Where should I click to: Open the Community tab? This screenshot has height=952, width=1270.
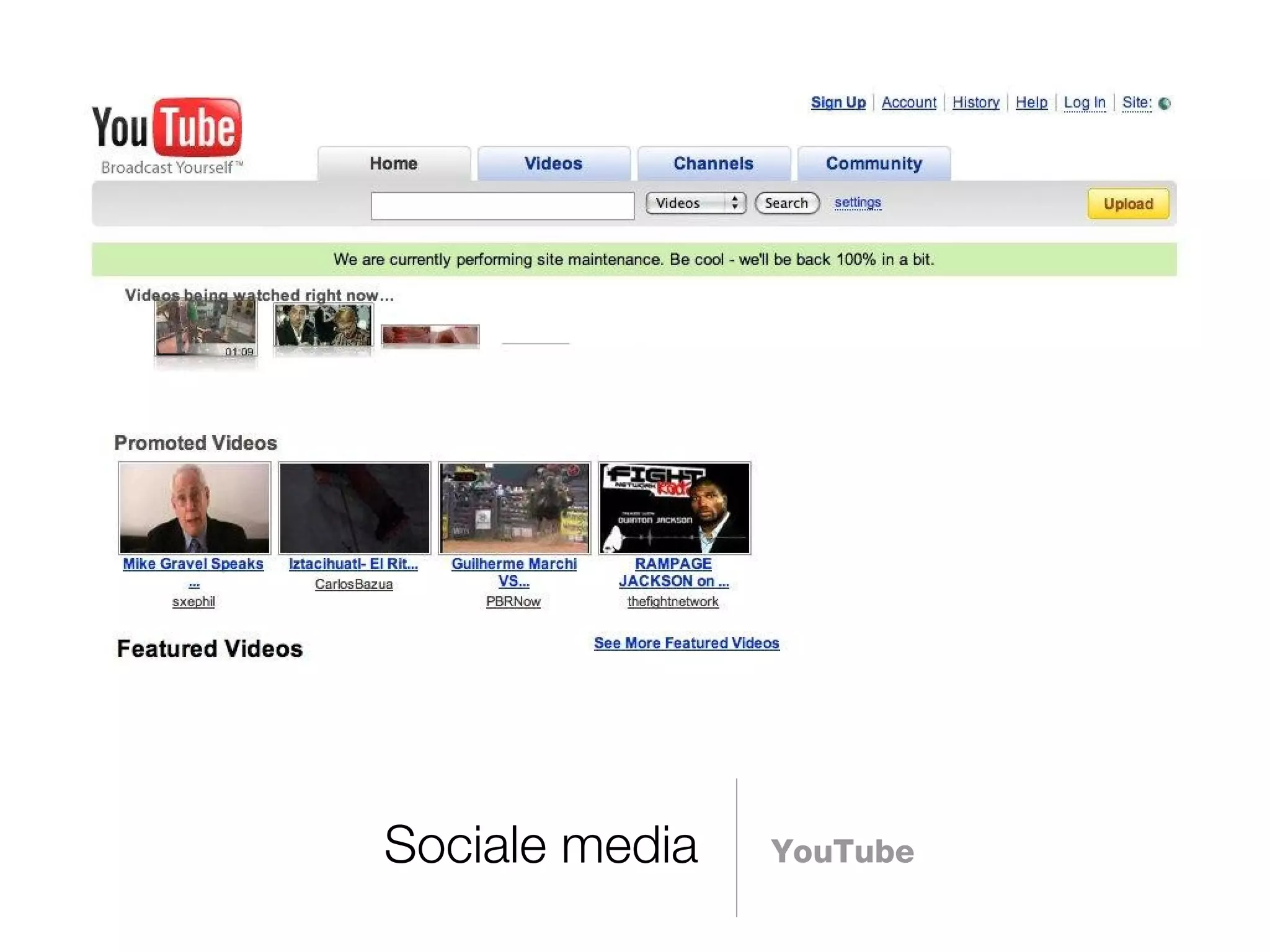pos(874,164)
